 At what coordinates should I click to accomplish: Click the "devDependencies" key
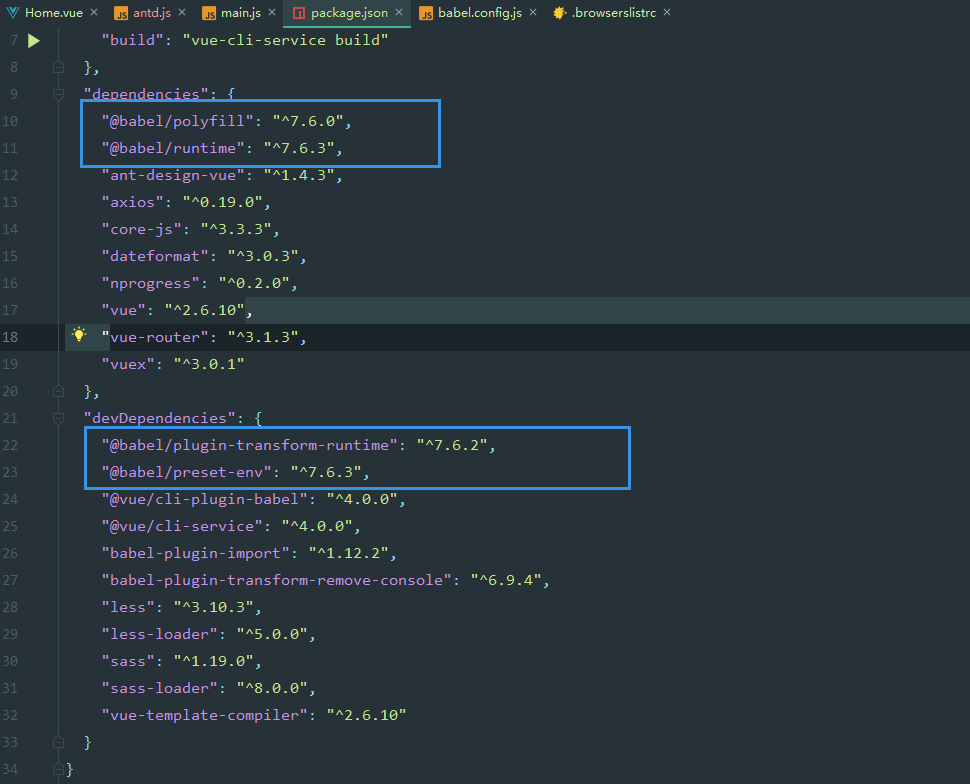click(x=160, y=418)
